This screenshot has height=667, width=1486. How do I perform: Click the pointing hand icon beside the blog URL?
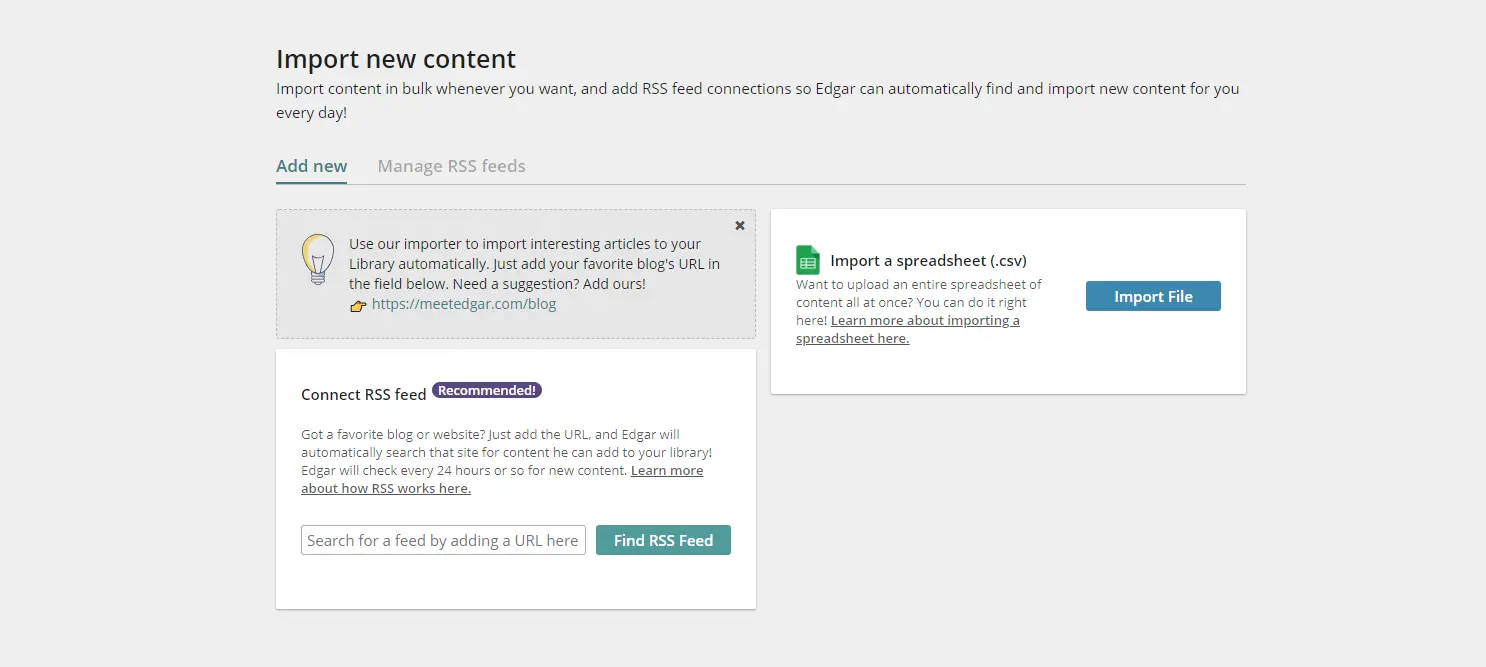pos(359,305)
